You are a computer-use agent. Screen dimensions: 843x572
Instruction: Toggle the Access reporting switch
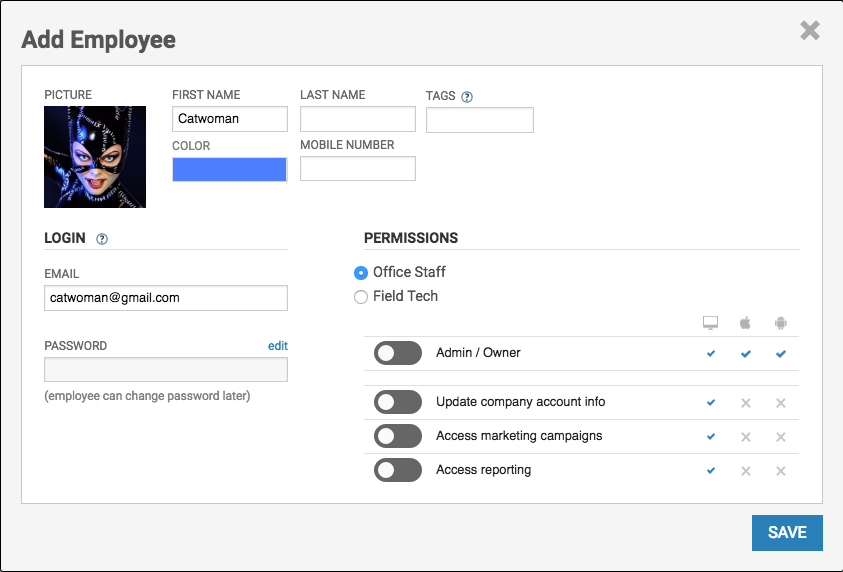click(398, 470)
